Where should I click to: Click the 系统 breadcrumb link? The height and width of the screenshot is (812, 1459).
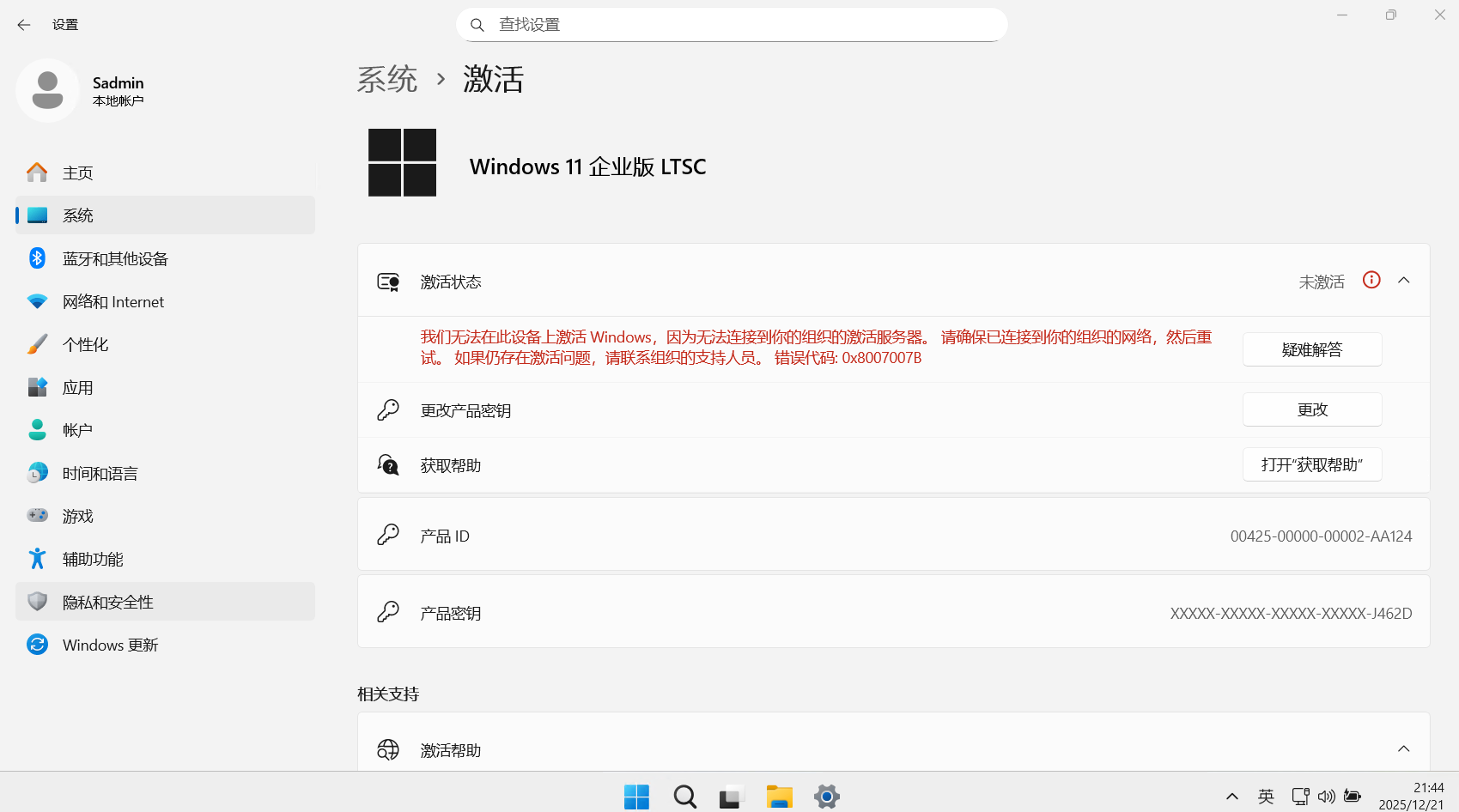tap(386, 79)
